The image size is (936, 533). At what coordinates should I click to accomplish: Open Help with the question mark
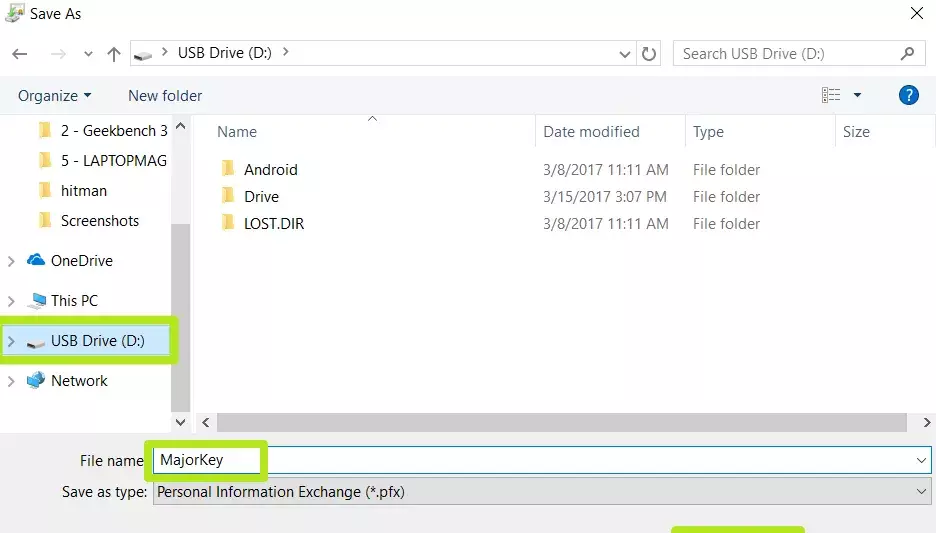pyautogui.click(x=909, y=95)
